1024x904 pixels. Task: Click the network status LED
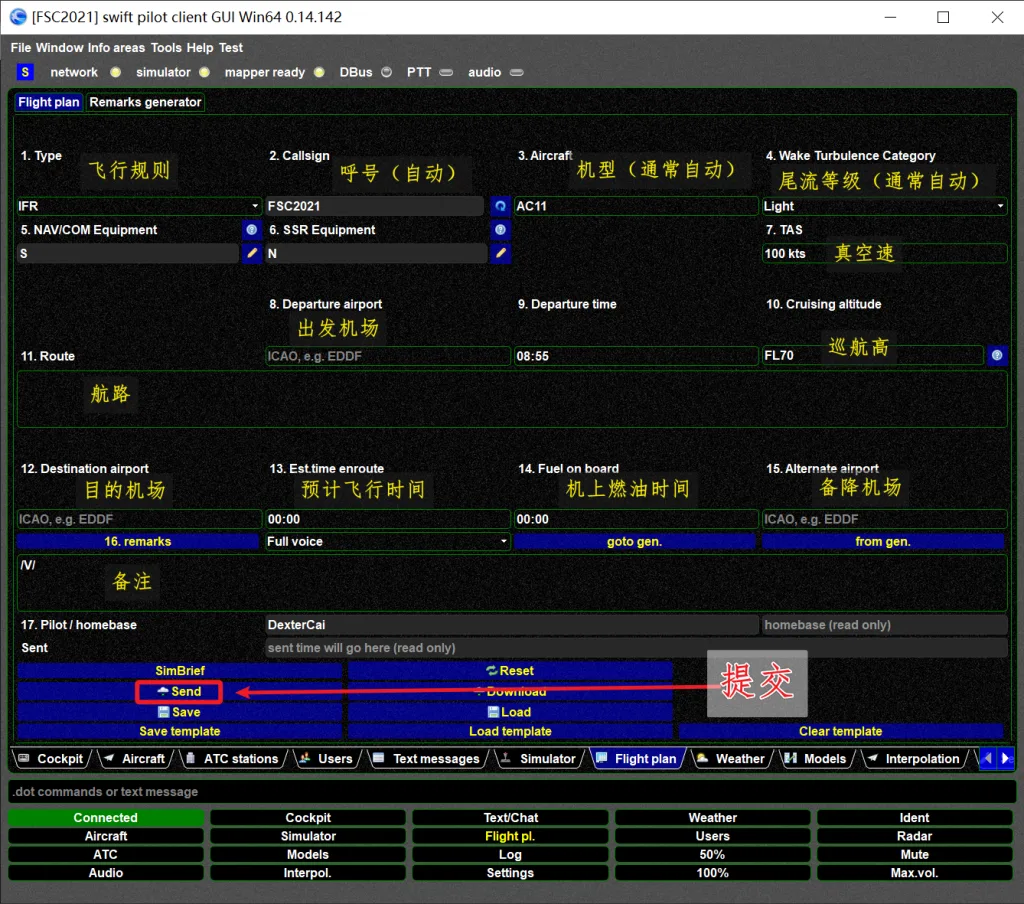[x=116, y=72]
